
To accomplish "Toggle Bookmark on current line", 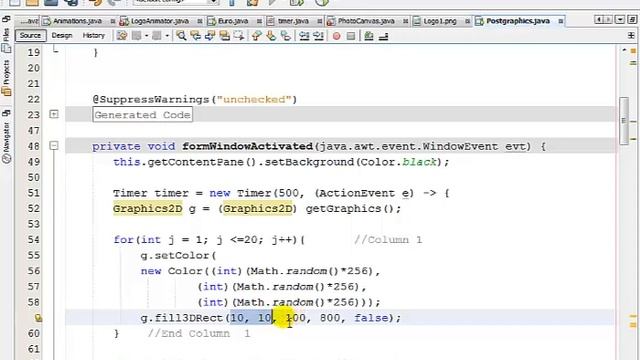I will 286,36.
